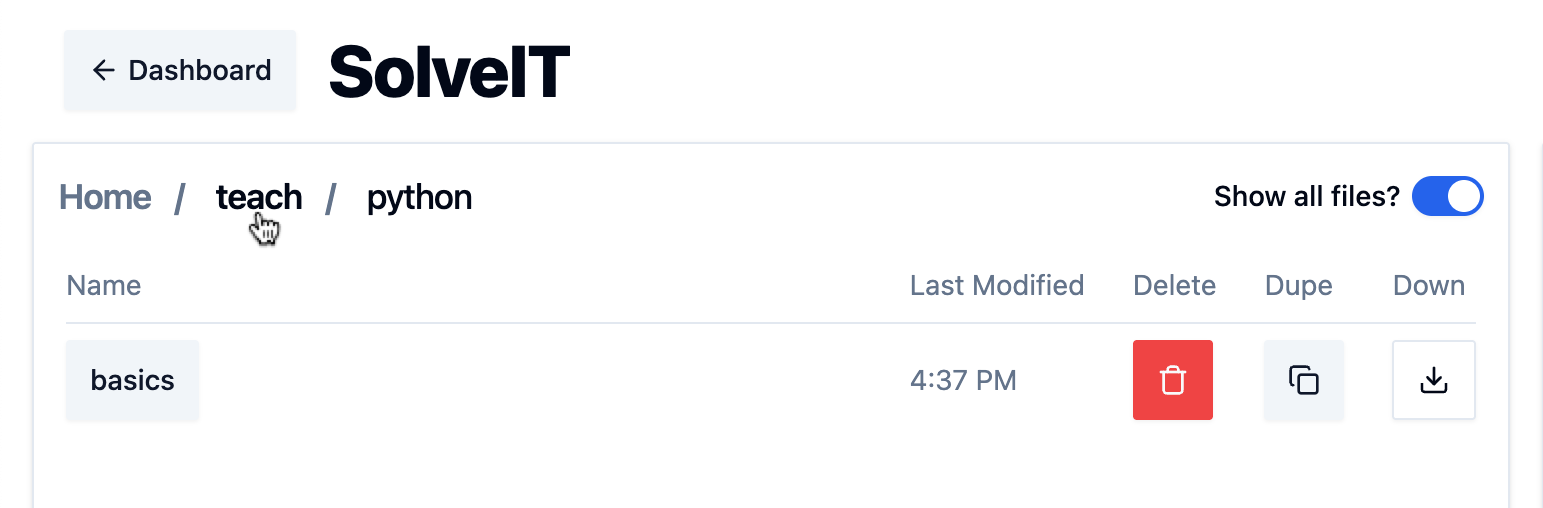Click the Last Modified column header
The width and height of the screenshot is (1543, 508).
click(996, 286)
